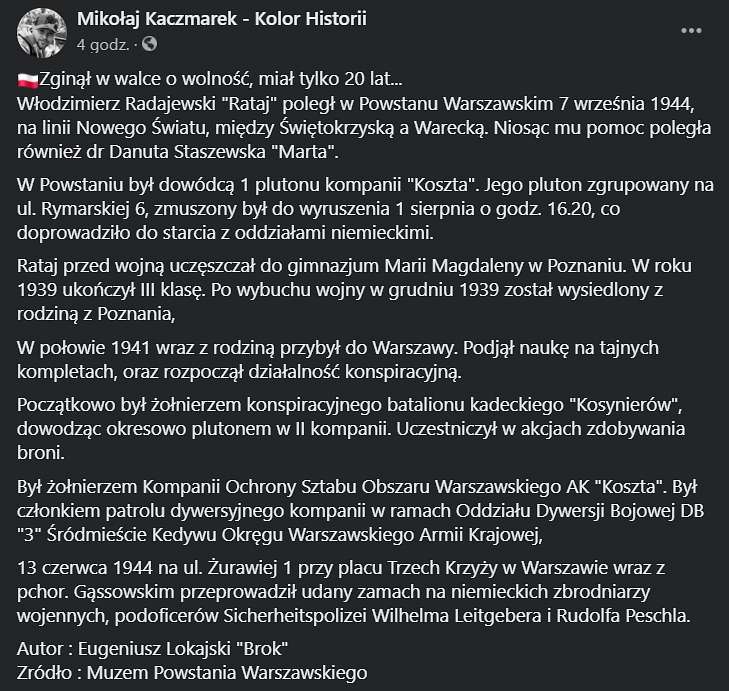Click the Polish flag emoji in post
Image resolution: width=729 pixels, height=691 pixels.
[x=27, y=80]
